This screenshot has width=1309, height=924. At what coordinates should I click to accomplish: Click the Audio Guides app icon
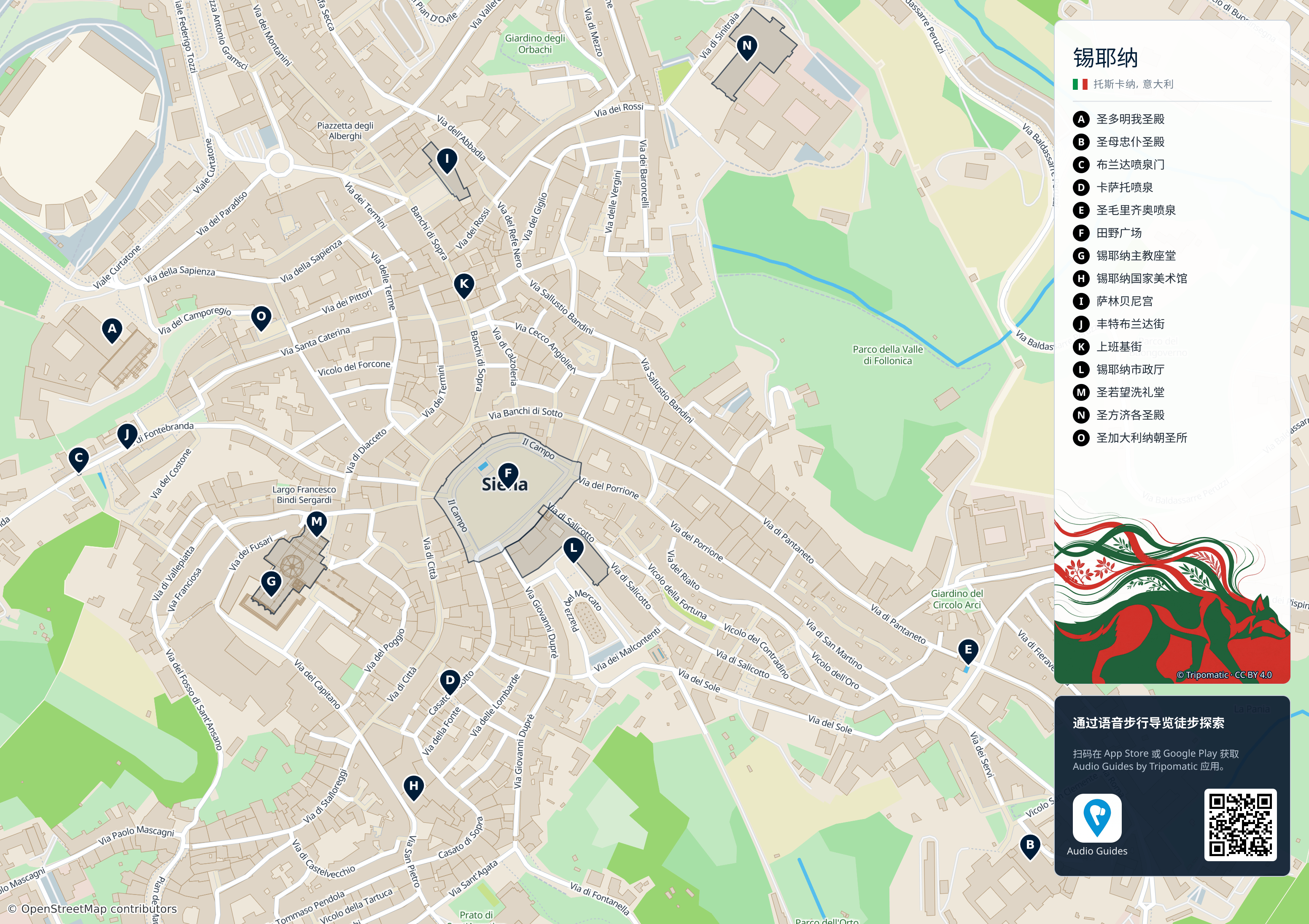click(1097, 818)
